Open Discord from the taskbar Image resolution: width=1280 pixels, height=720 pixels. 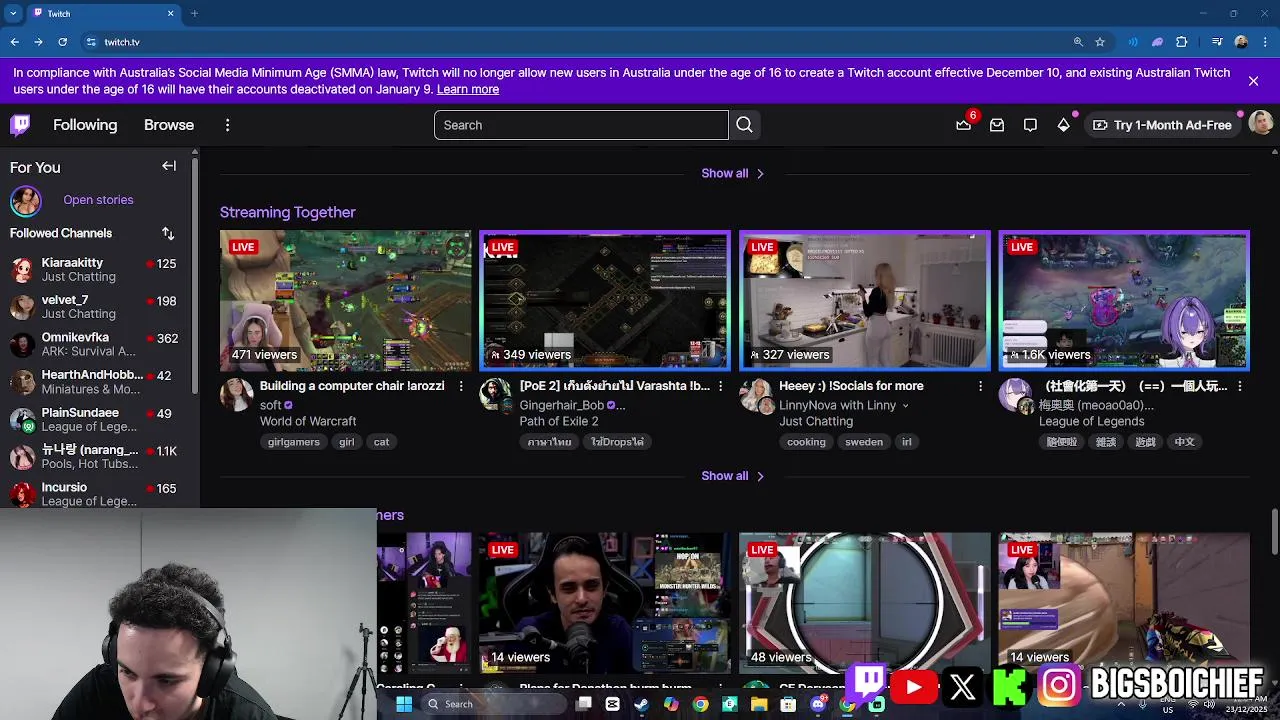[x=818, y=704]
